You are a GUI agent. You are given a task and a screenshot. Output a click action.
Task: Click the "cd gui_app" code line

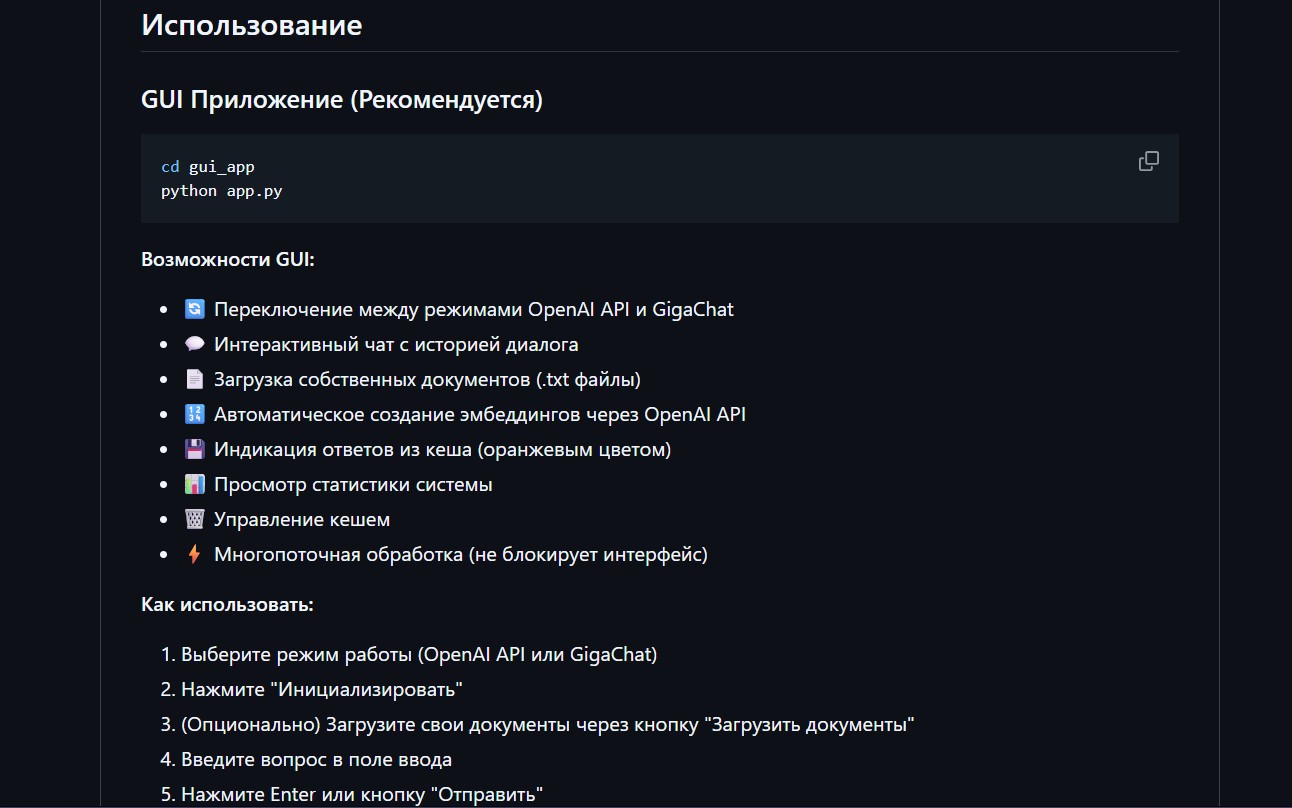pos(208,167)
